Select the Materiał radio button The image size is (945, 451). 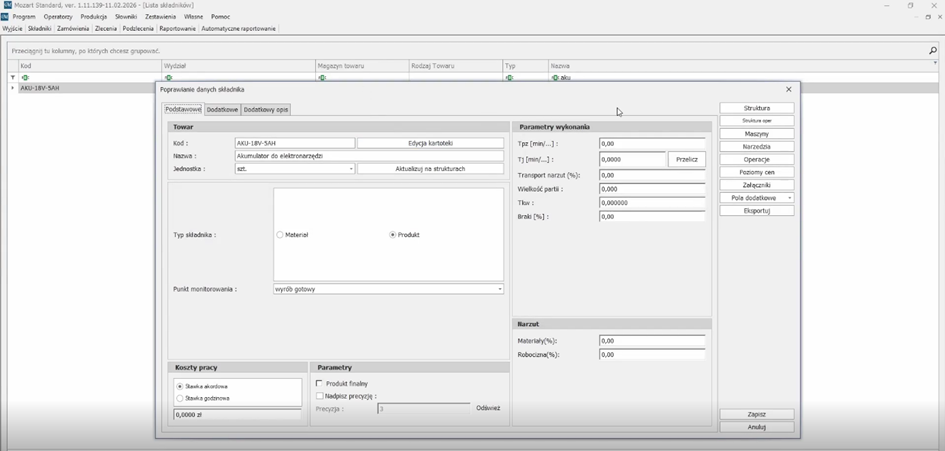[280, 235]
